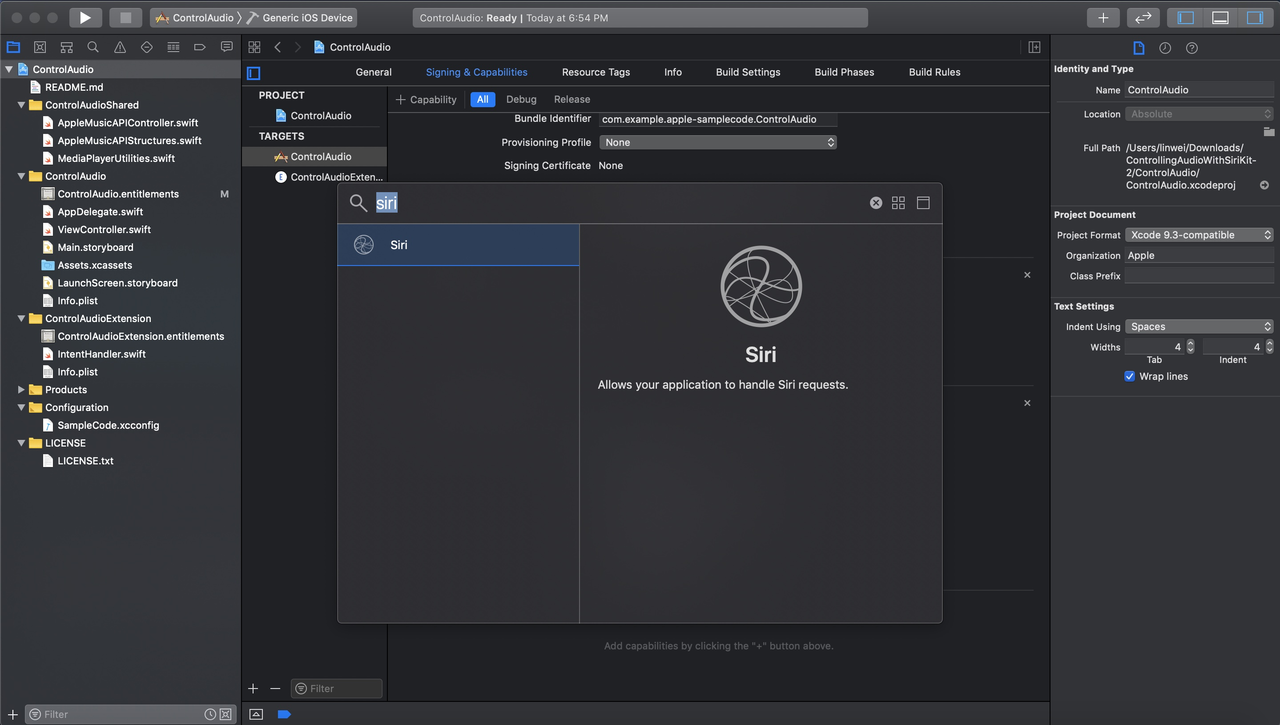Clear the siri search text
The width and height of the screenshot is (1280, 725).
[x=876, y=202]
